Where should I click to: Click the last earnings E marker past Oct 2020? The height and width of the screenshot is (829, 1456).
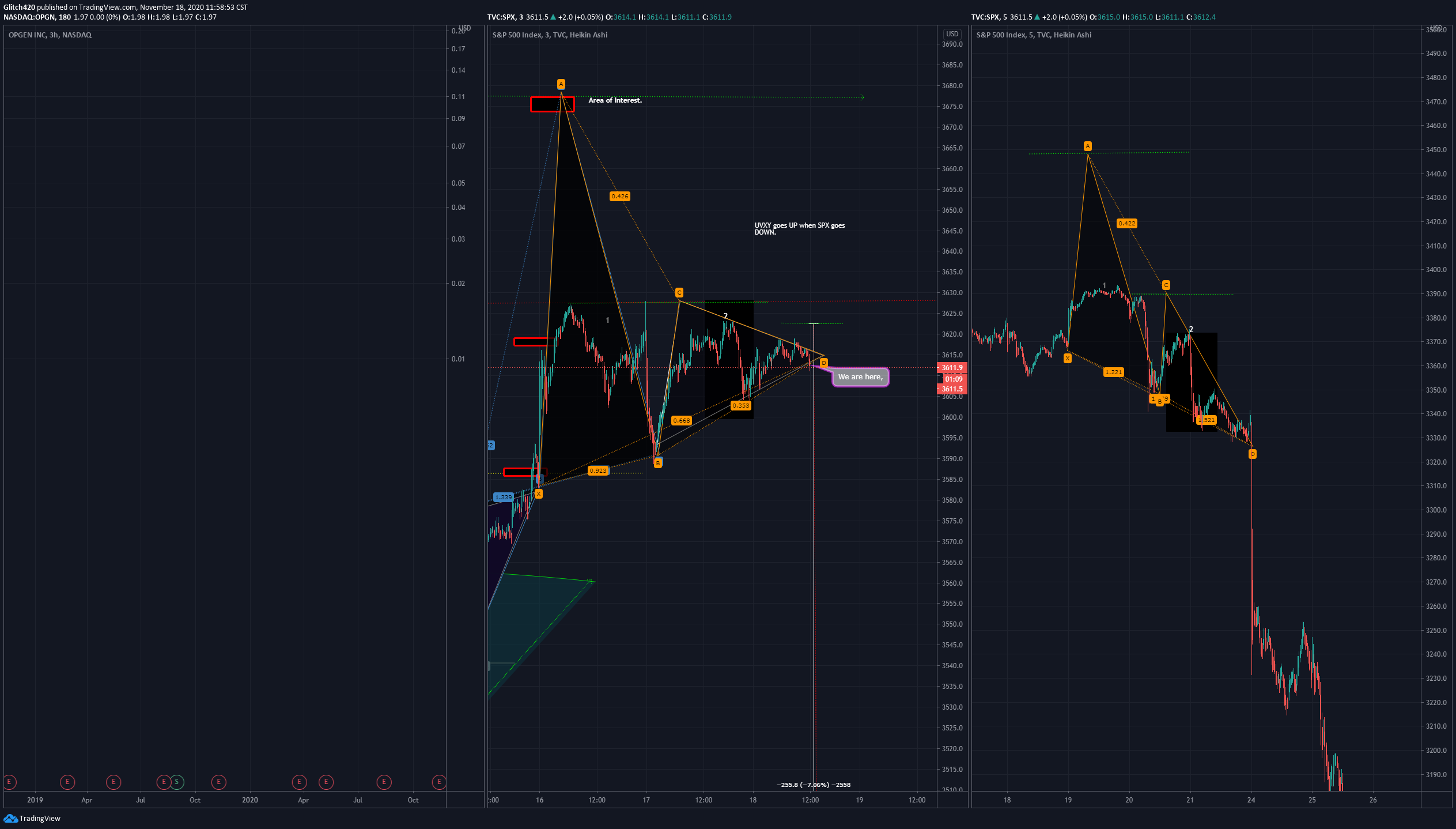[x=439, y=782]
